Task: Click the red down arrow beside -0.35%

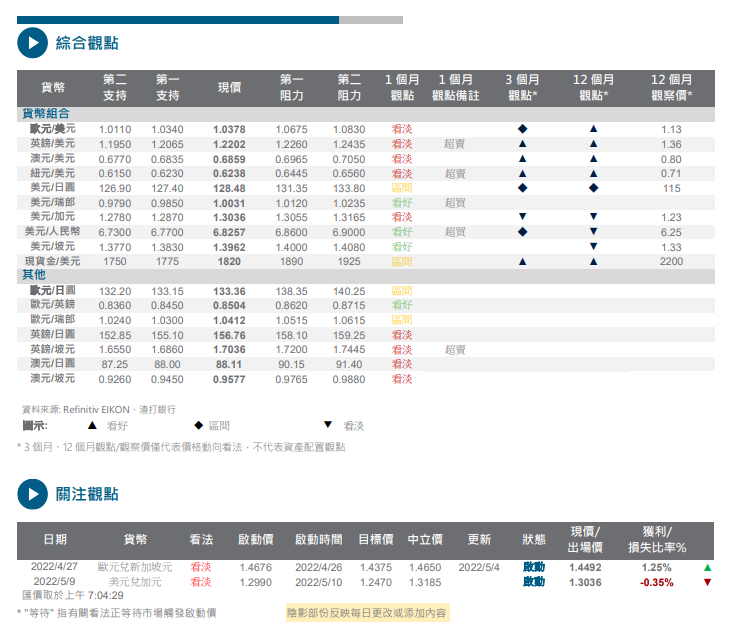Action: 707,582
